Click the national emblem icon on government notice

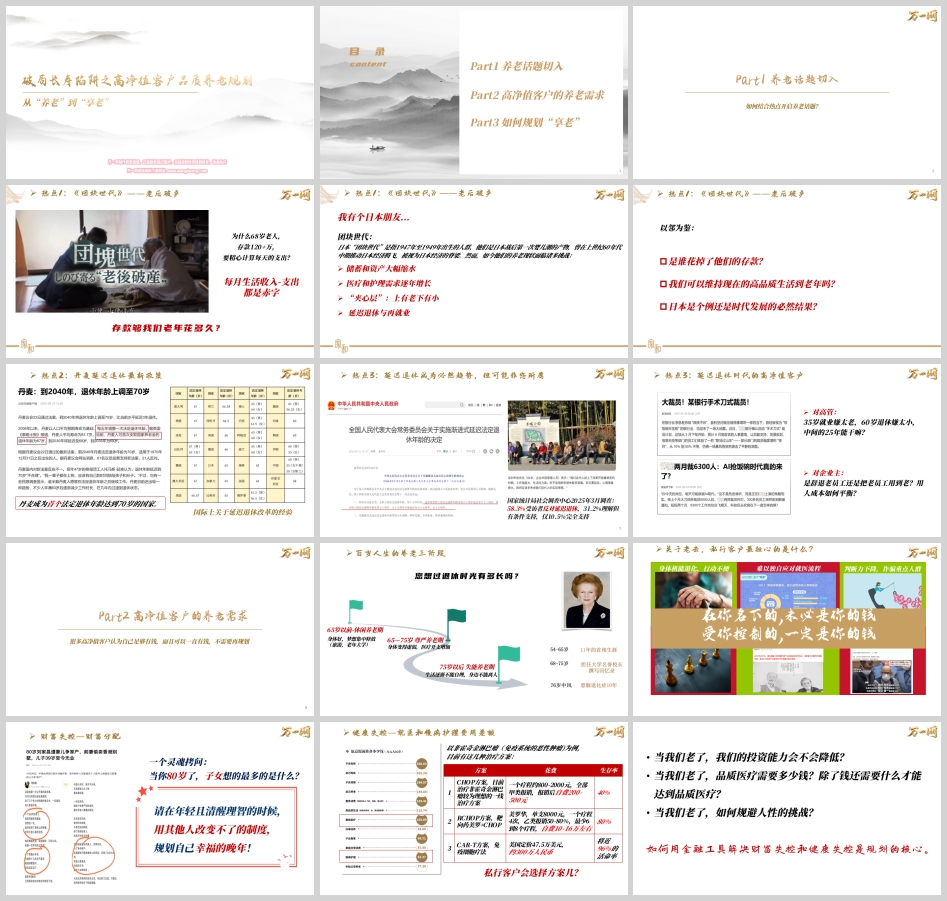333,406
